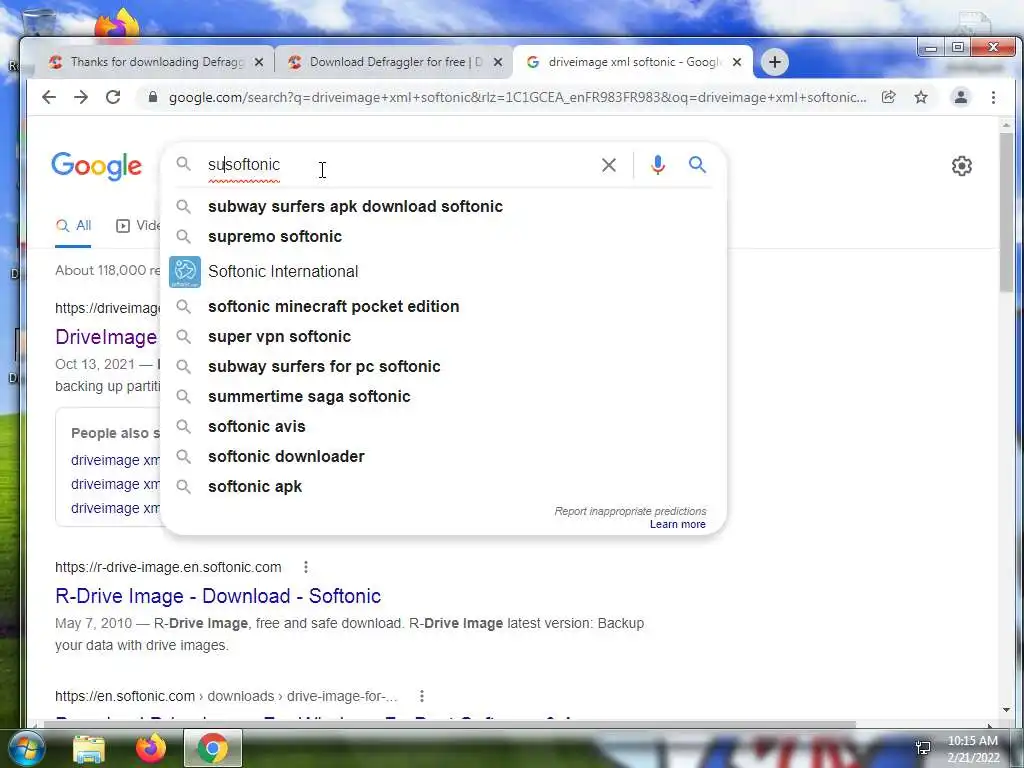The width and height of the screenshot is (1024, 768).
Task: Open the Chrome three-dot menu
Action: pos(993,97)
